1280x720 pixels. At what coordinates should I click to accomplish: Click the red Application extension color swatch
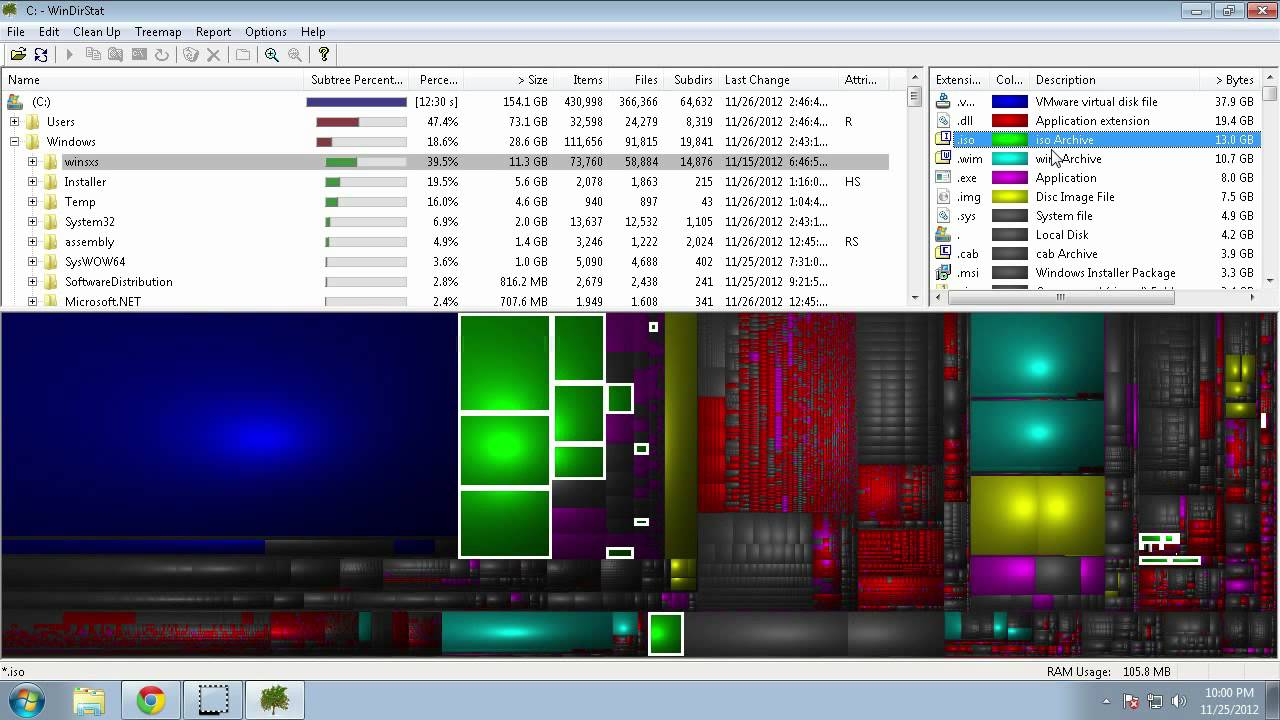tap(1009, 121)
